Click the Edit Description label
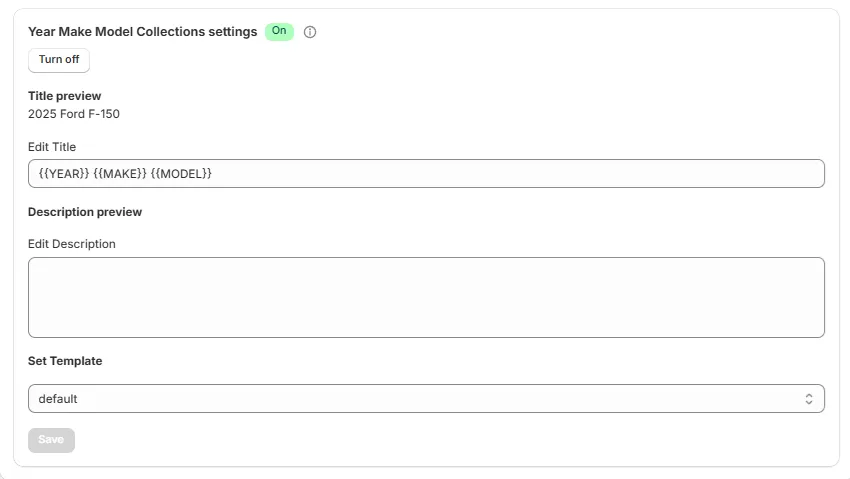The height and width of the screenshot is (479, 850). tap(72, 244)
